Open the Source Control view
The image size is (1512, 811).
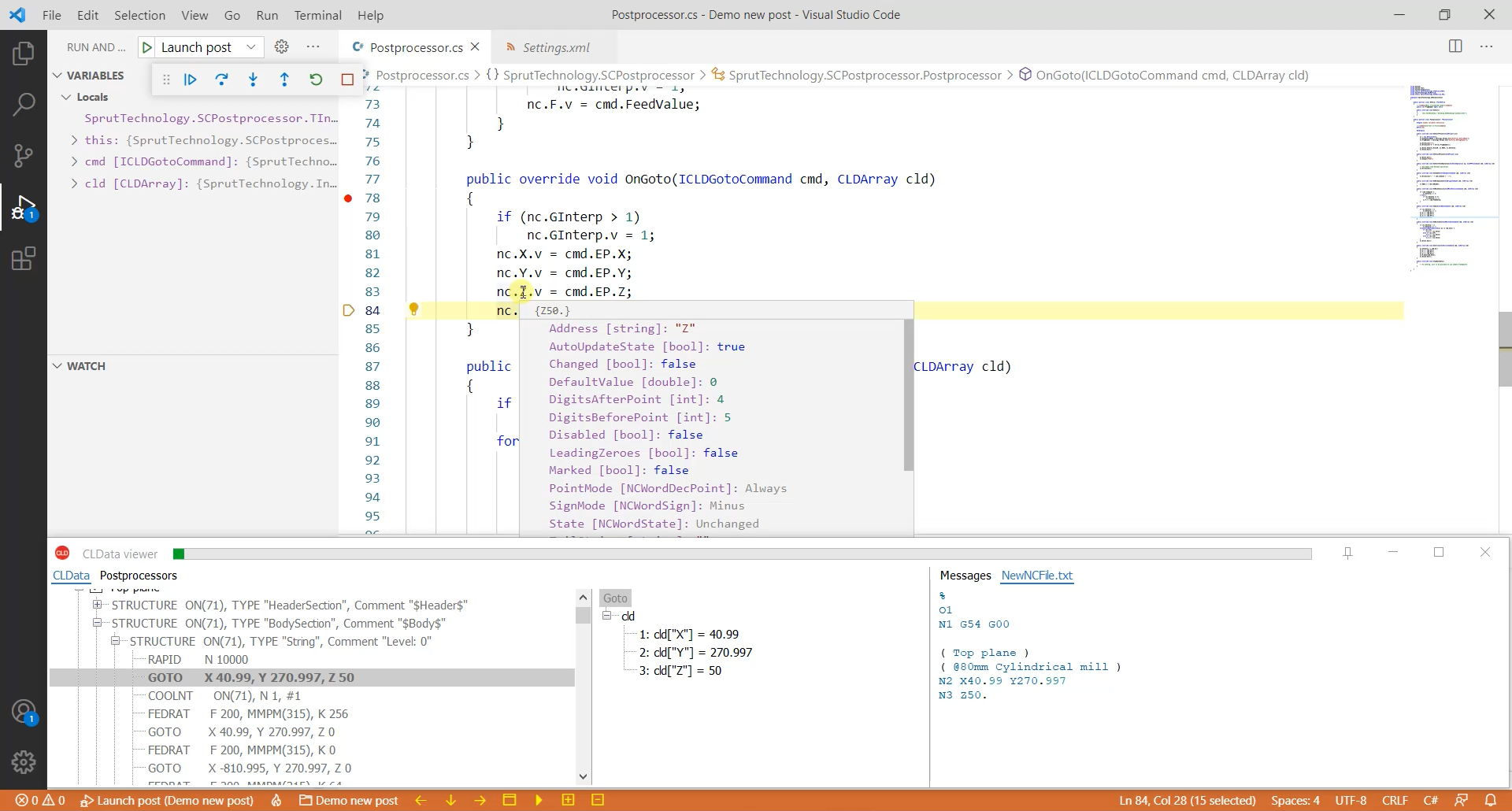tap(24, 155)
